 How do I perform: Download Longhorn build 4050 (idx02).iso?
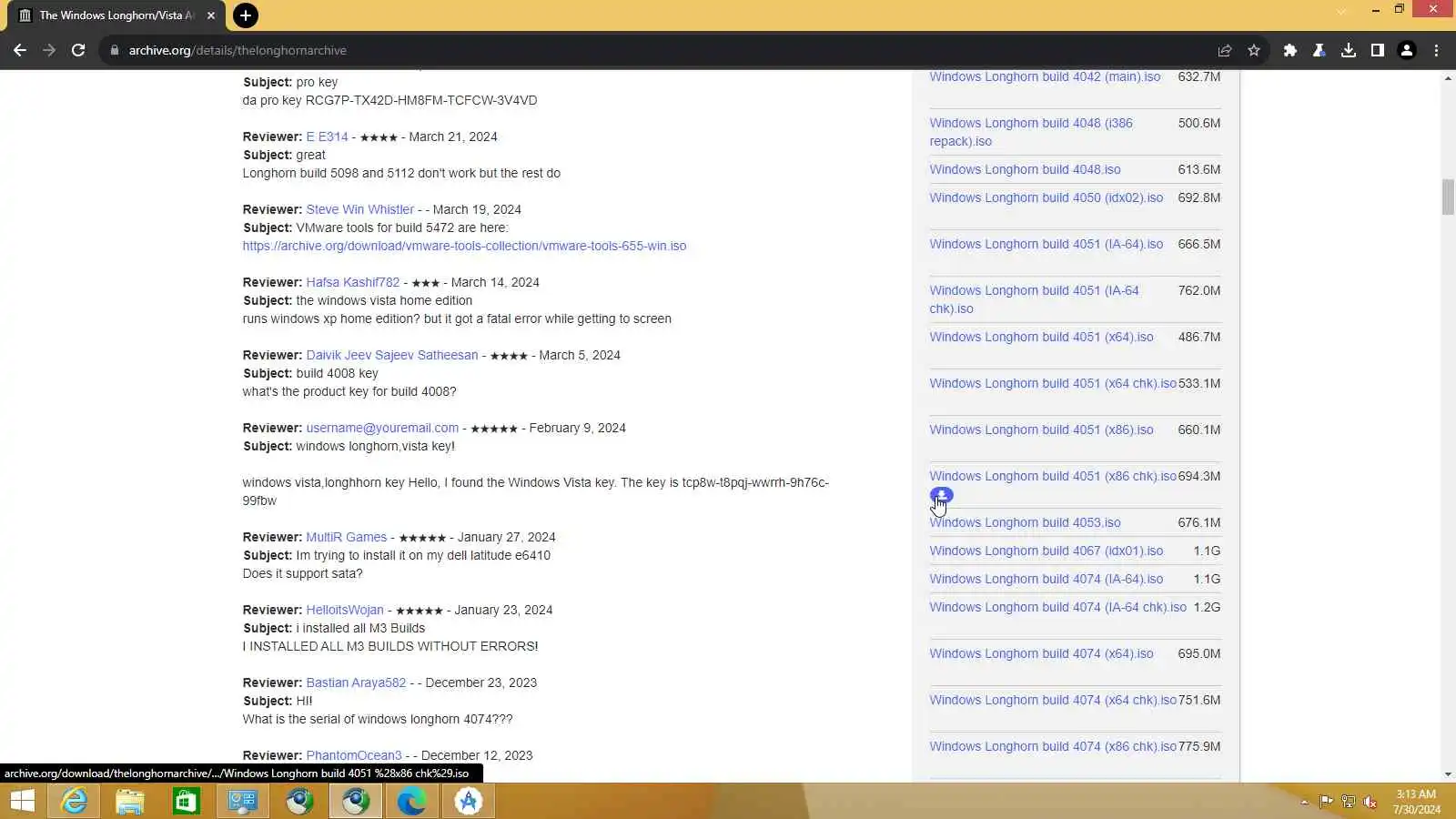(1046, 197)
